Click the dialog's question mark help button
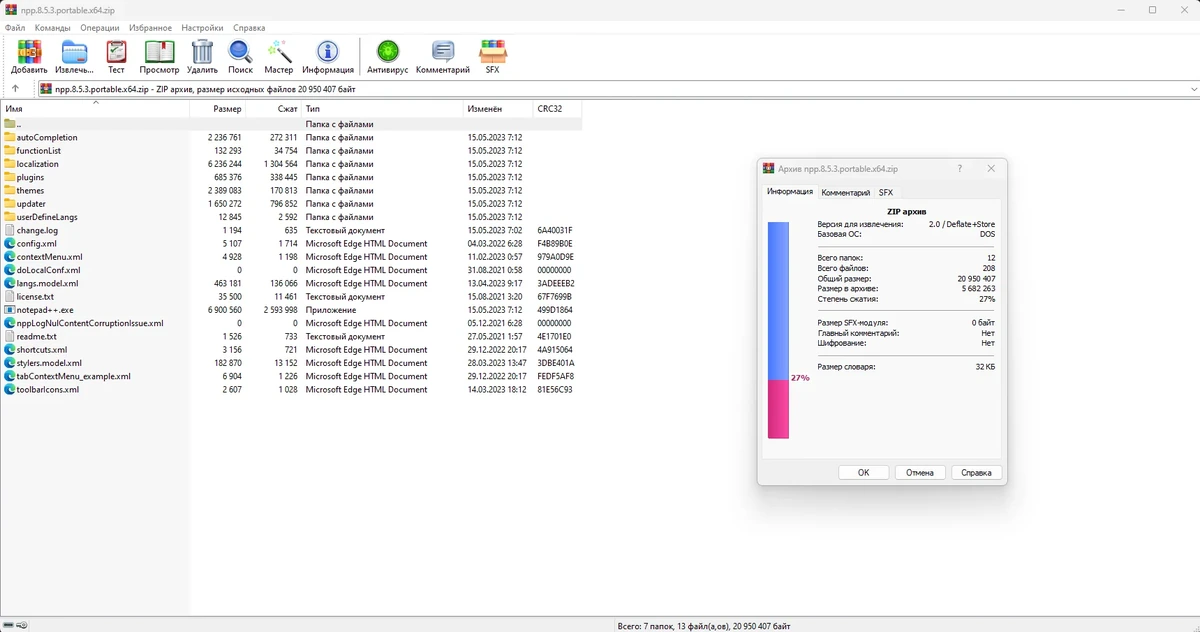The width and height of the screenshot is (1200, 632). [x=959, y=169]
